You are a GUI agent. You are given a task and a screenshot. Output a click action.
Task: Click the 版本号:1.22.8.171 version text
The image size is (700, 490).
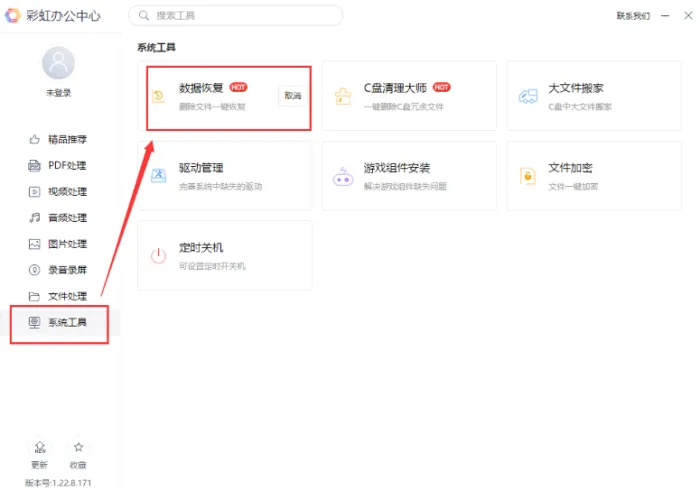[x=58, y=483]
